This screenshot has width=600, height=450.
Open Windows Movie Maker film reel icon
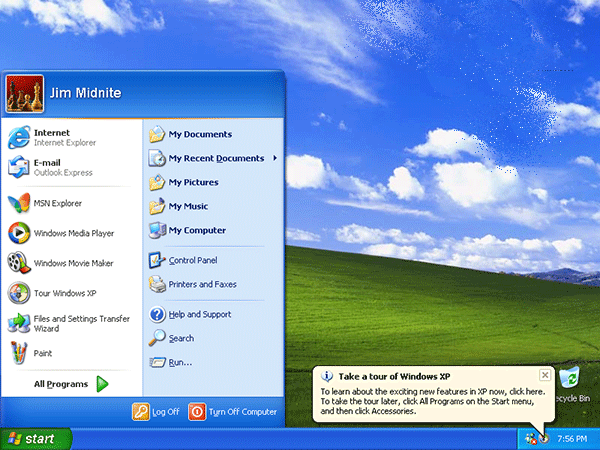click(19, 262)
